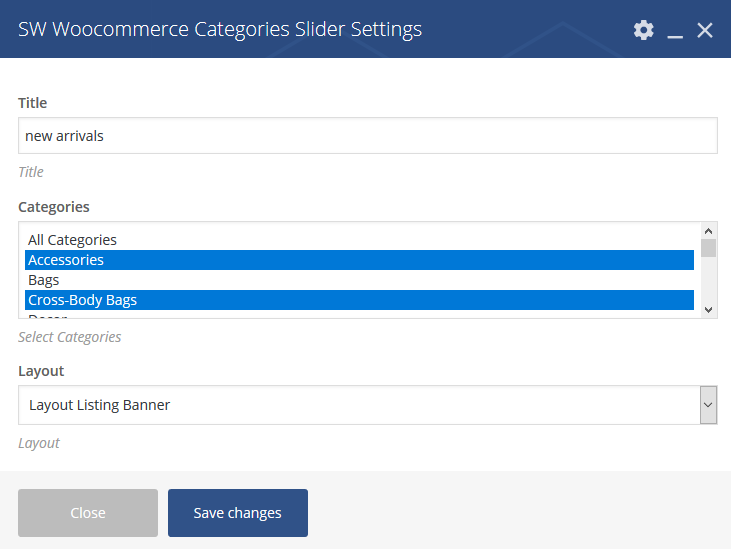Open the Layout dropdown showing Layout Listing Banner
731x549 pixels.
tap(367, 405)
